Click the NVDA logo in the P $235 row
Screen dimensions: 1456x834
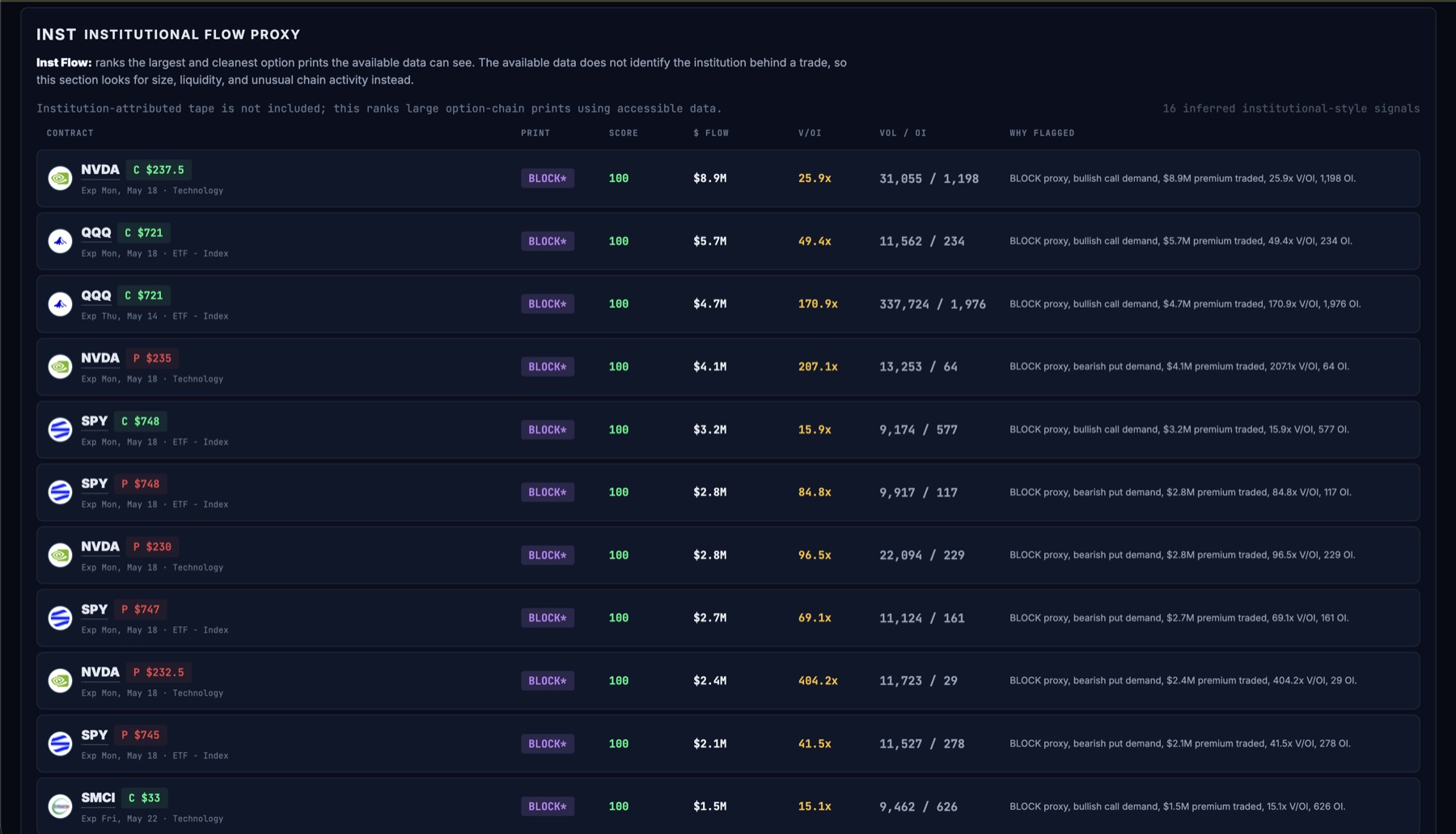[x=60, y=366]
